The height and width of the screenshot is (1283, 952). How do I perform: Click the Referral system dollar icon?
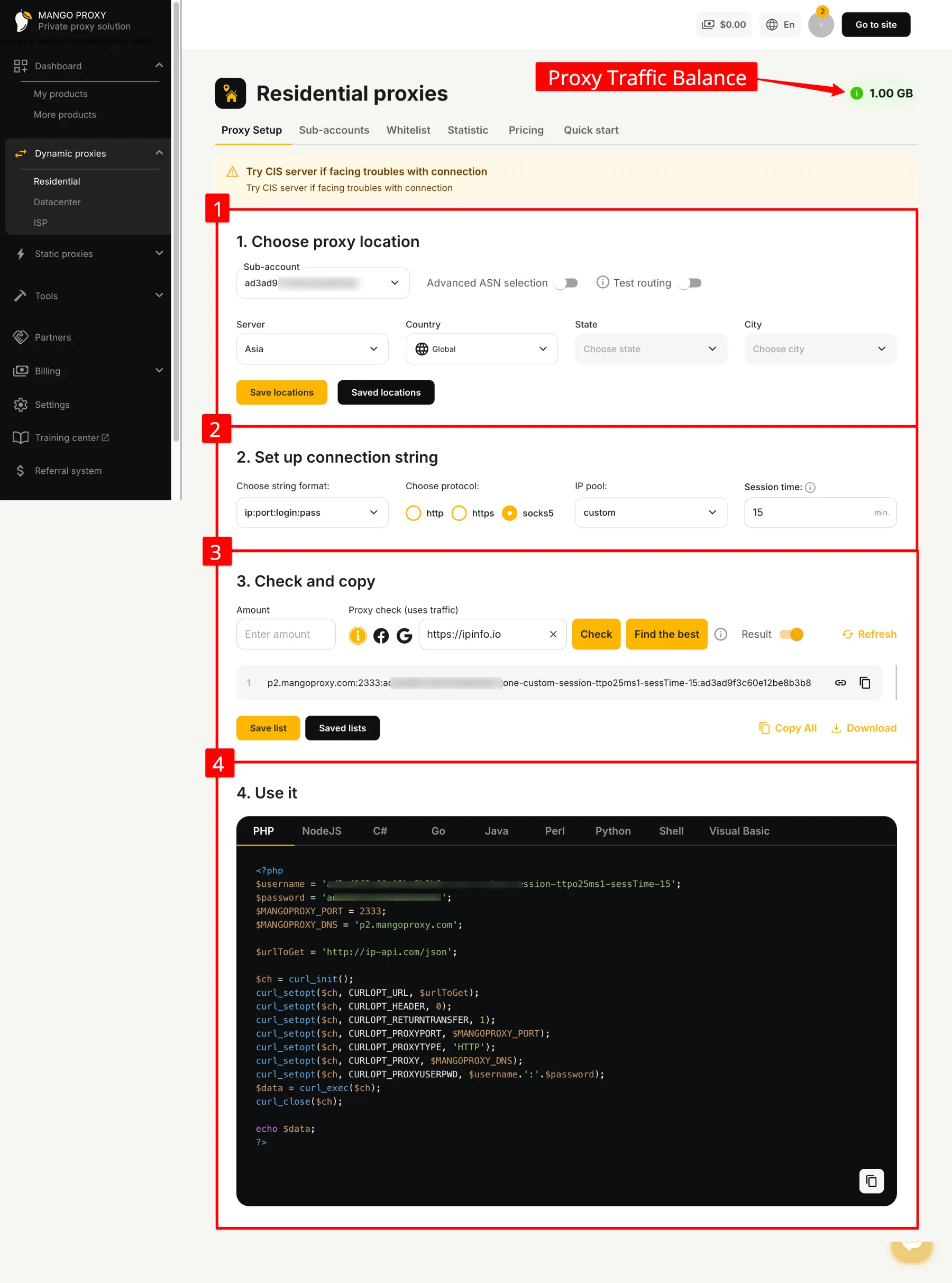[x=21, y=471]
